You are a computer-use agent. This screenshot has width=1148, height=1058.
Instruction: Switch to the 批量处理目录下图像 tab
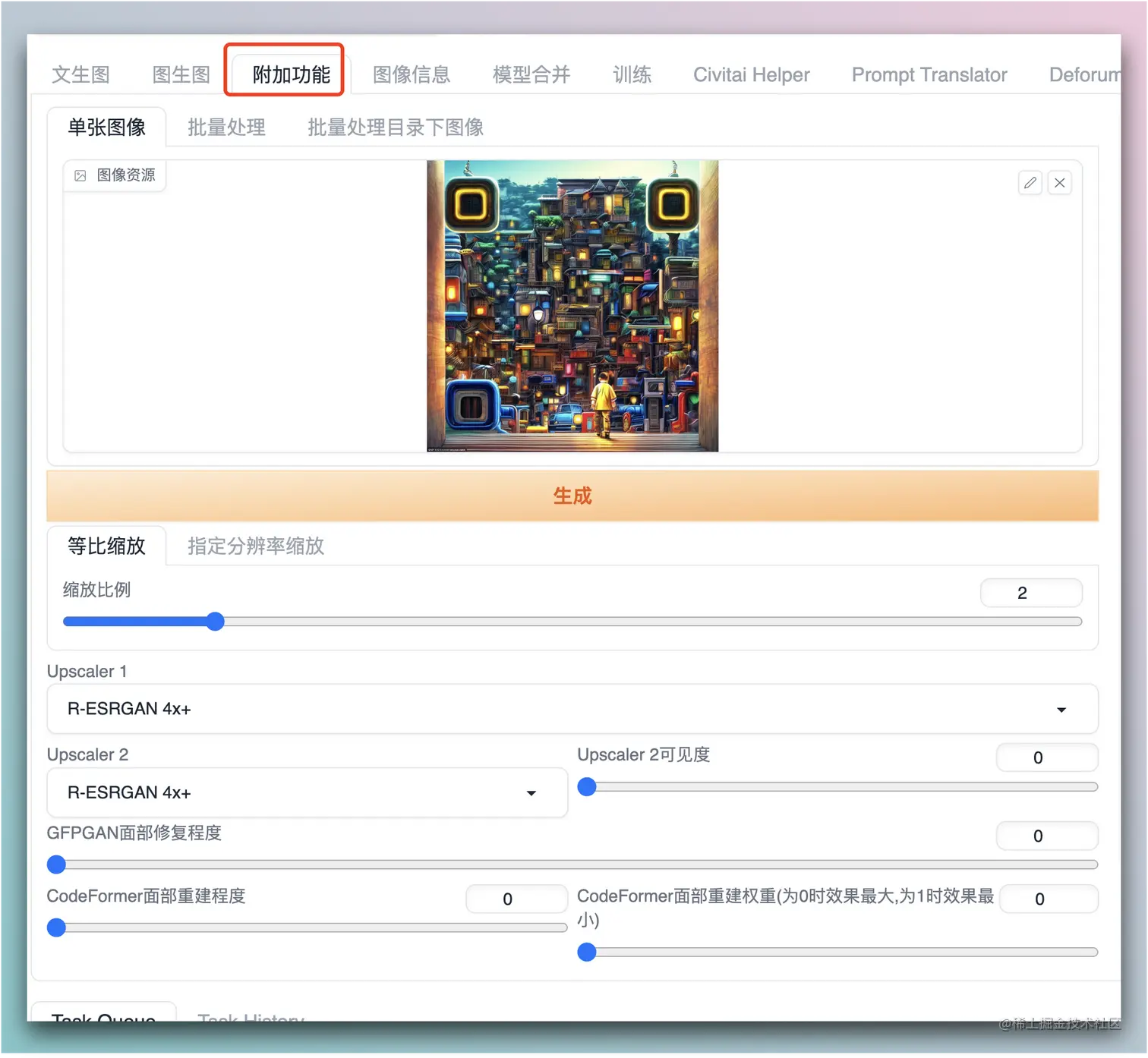pos(395,127)
